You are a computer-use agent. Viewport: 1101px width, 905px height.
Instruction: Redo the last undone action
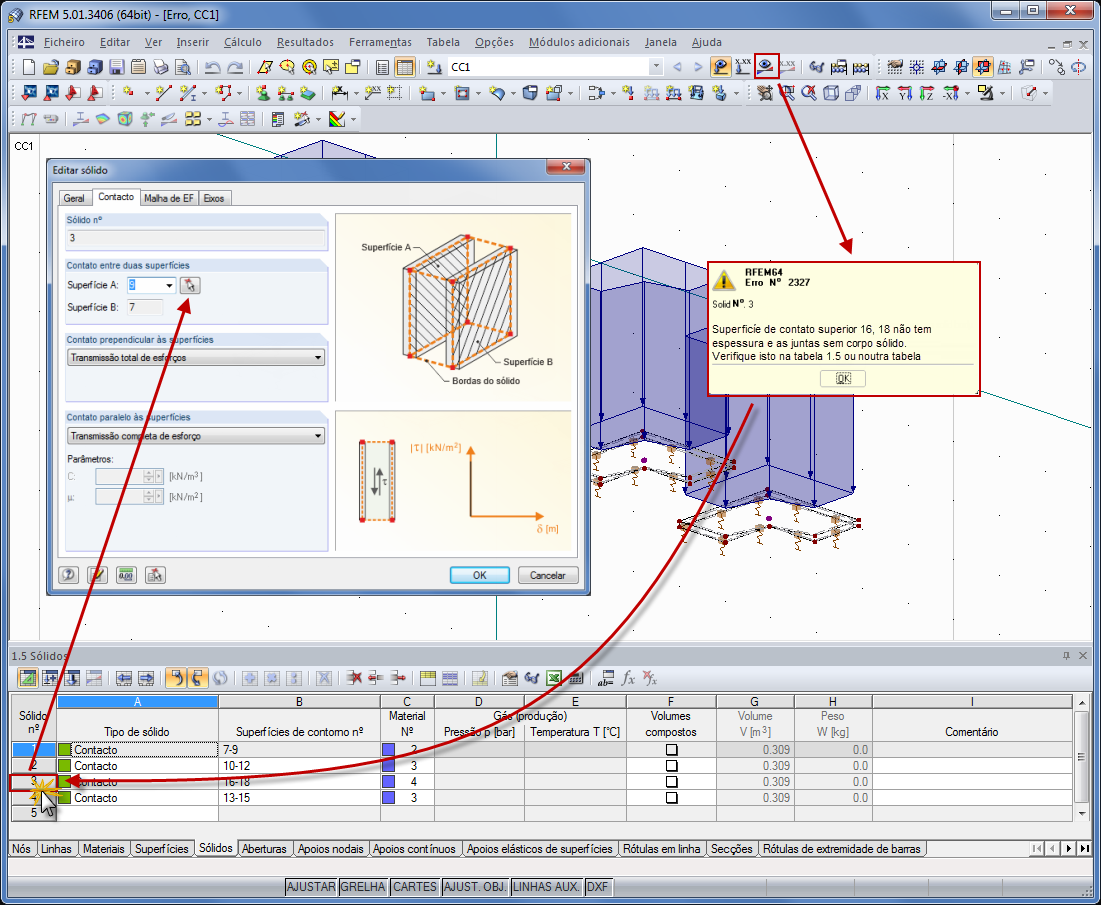235,67
